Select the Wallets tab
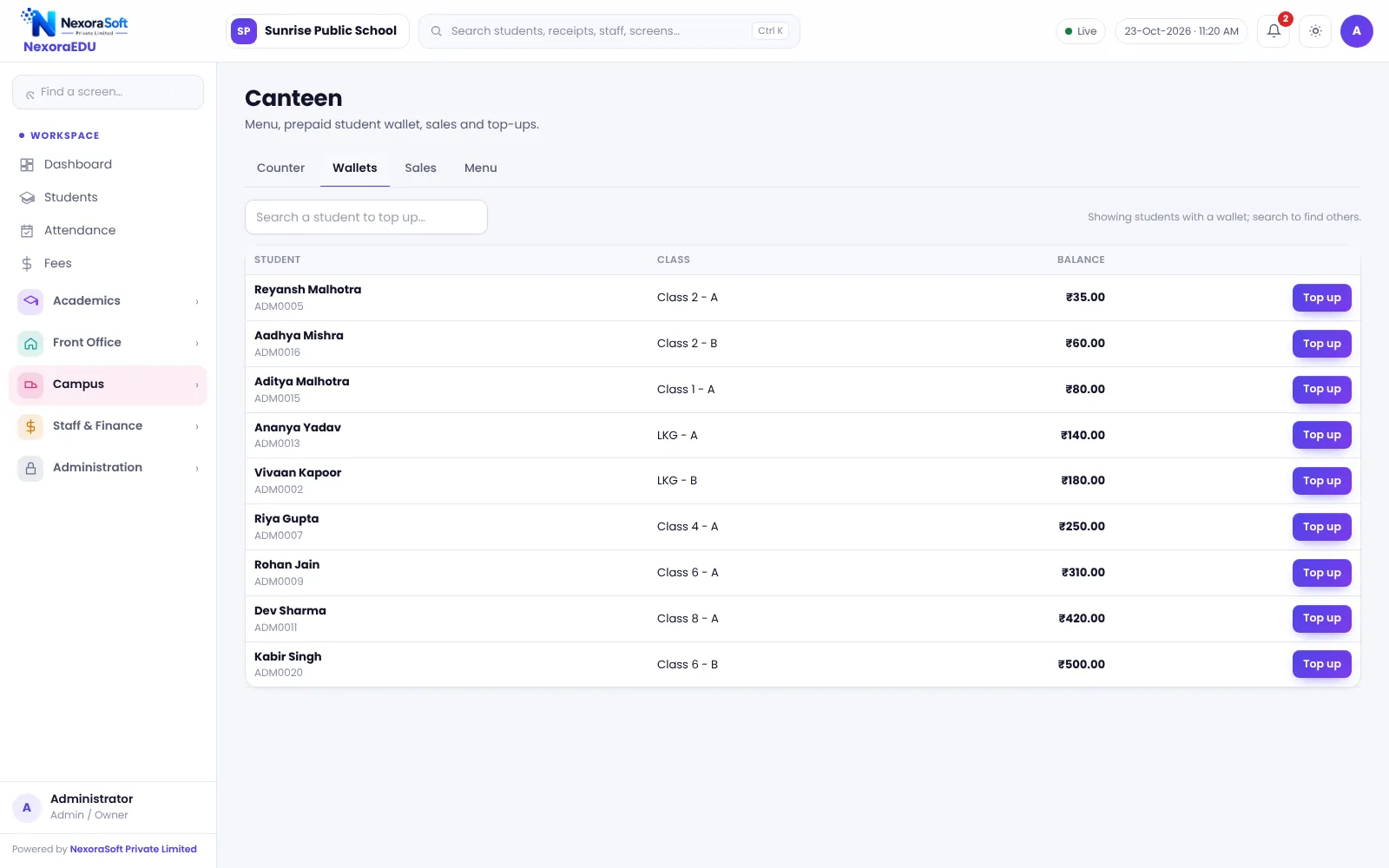This screenshot has width=1389, height=868. pos(354,168)
